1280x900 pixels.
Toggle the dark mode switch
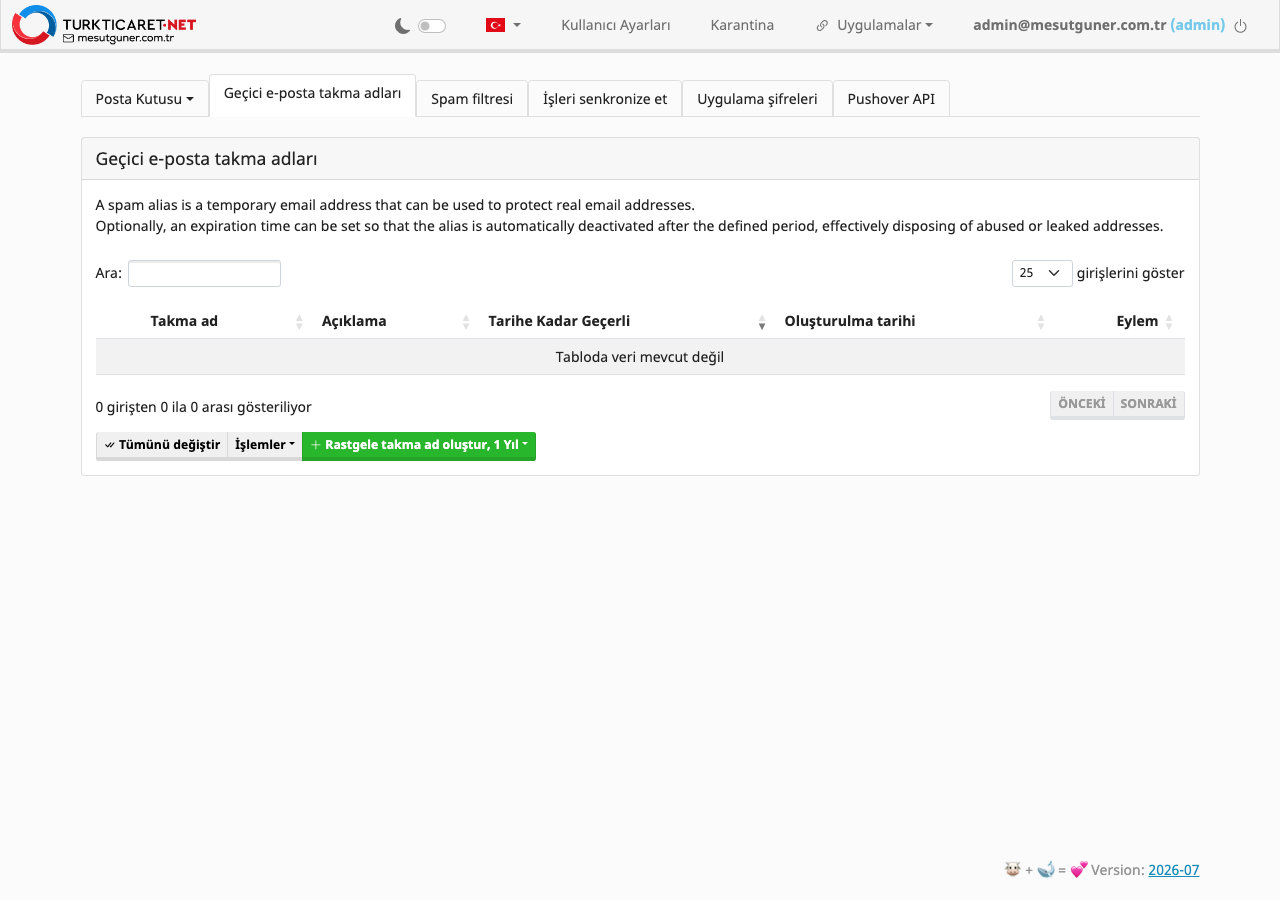(x=432, y=26)
